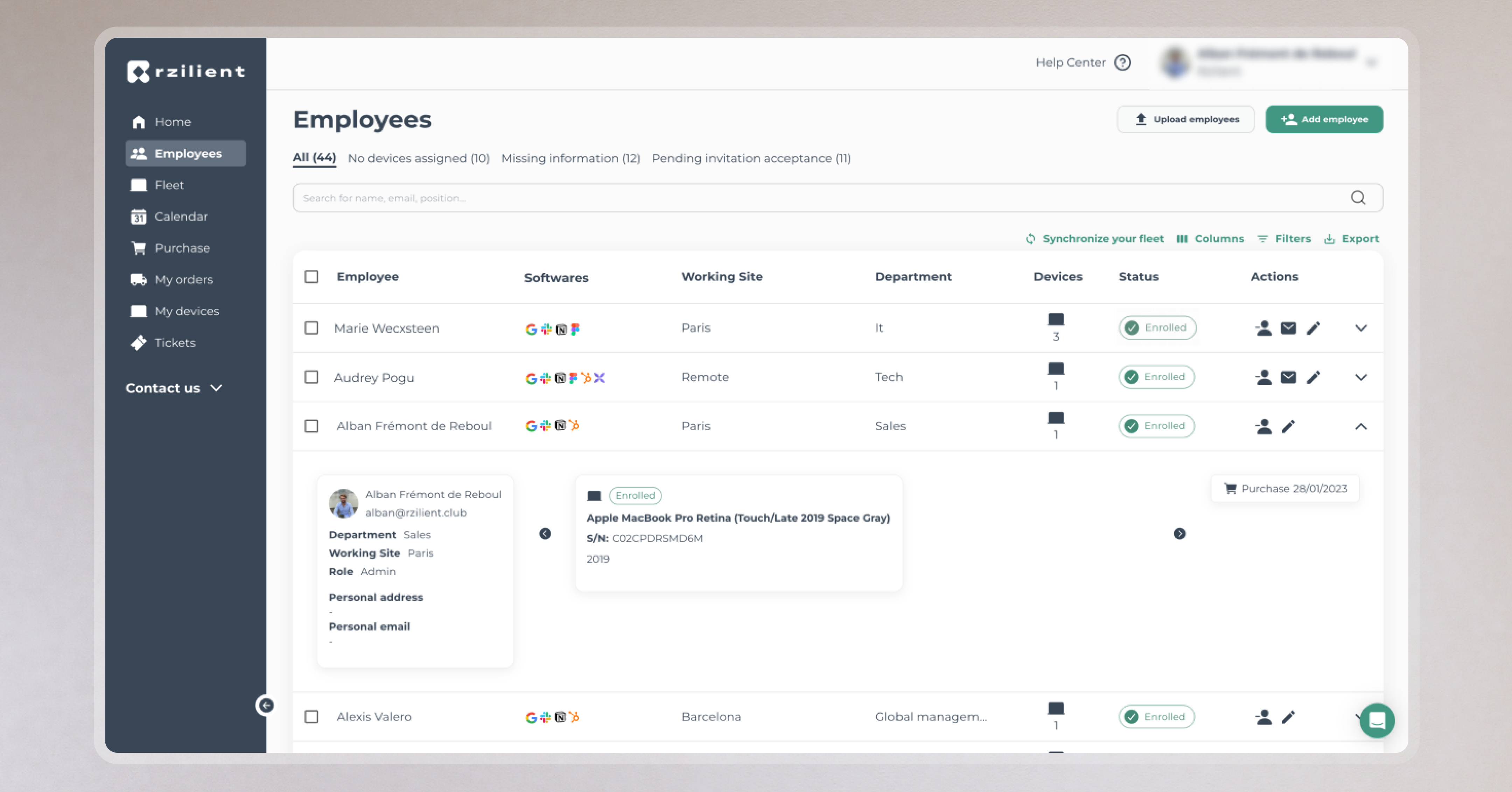Click the pencil edit icon for Marie Wecxsteen

click(x=1314, y=328)
